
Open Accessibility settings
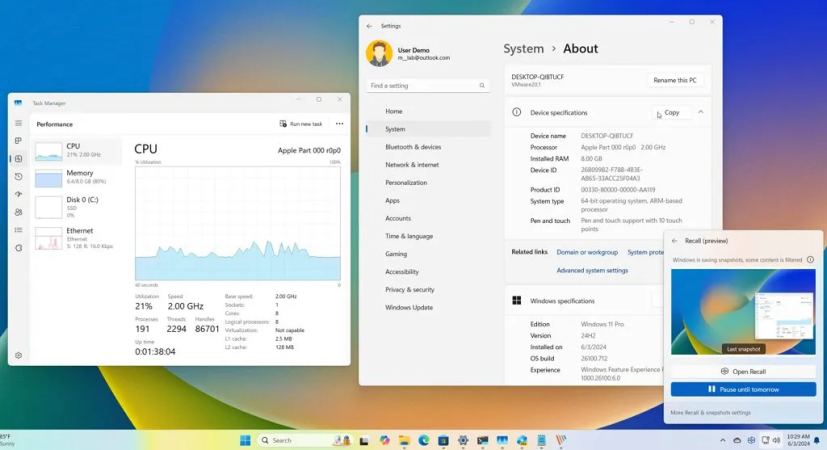point(427,272)
